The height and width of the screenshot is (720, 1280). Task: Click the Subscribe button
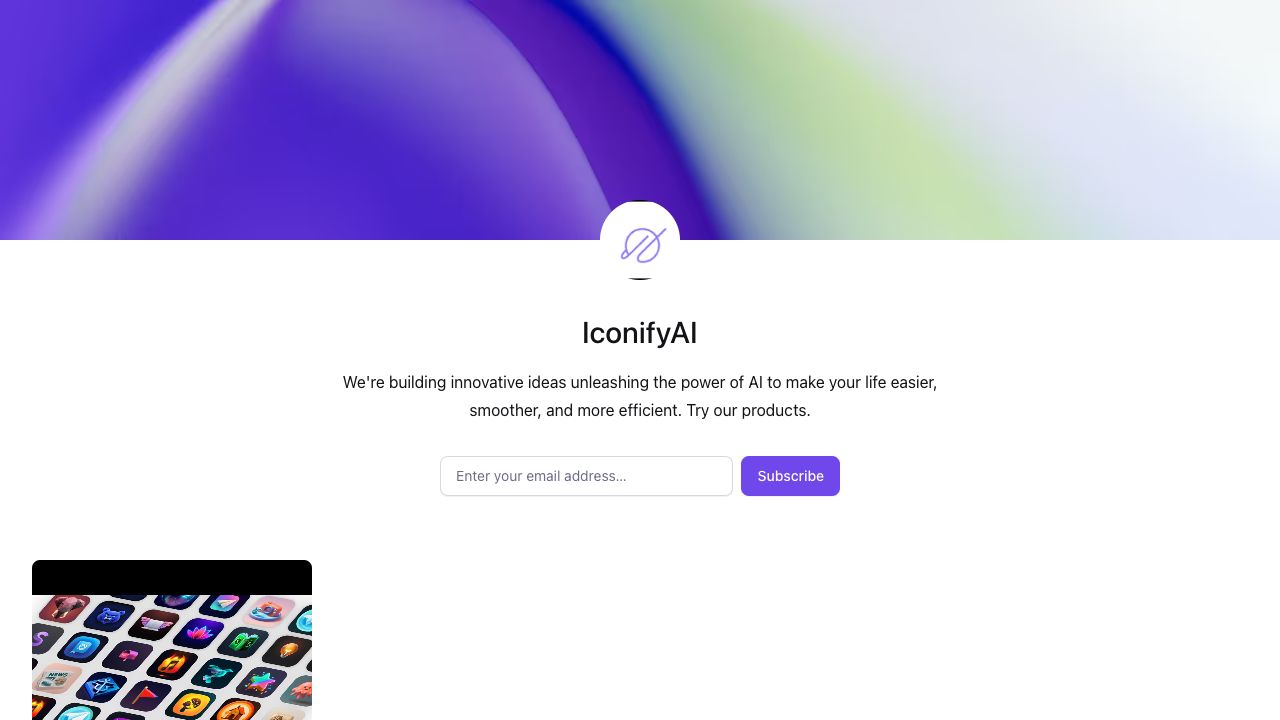click(790, 476)
